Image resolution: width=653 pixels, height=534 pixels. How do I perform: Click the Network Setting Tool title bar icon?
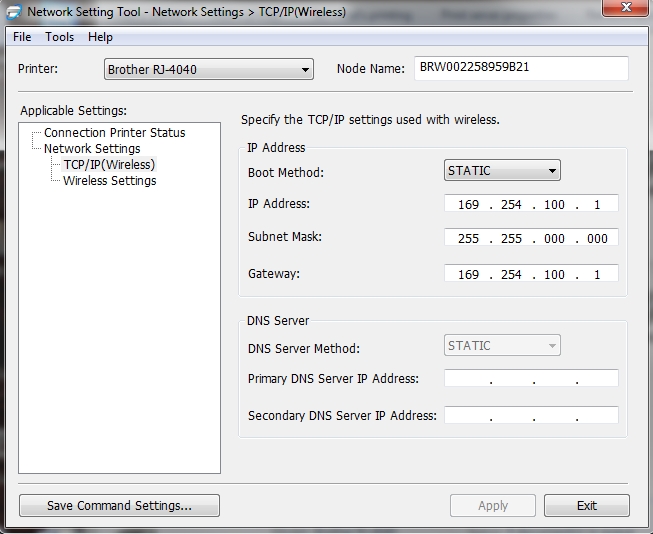point(10,11)
